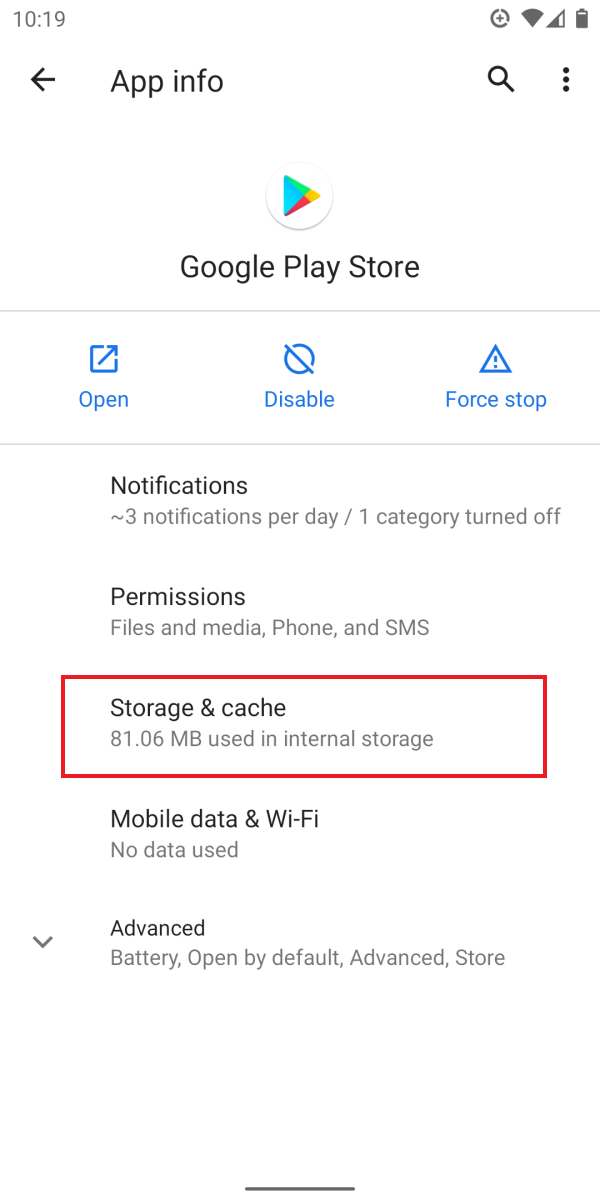Tap the Google Play Store app icon

click(299, 196)
